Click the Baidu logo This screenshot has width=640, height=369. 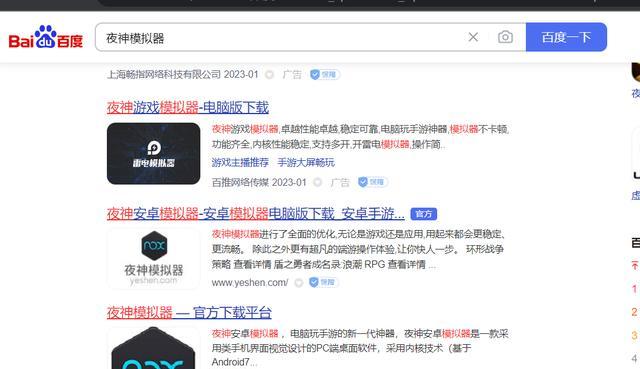click(x=46, y=38)
